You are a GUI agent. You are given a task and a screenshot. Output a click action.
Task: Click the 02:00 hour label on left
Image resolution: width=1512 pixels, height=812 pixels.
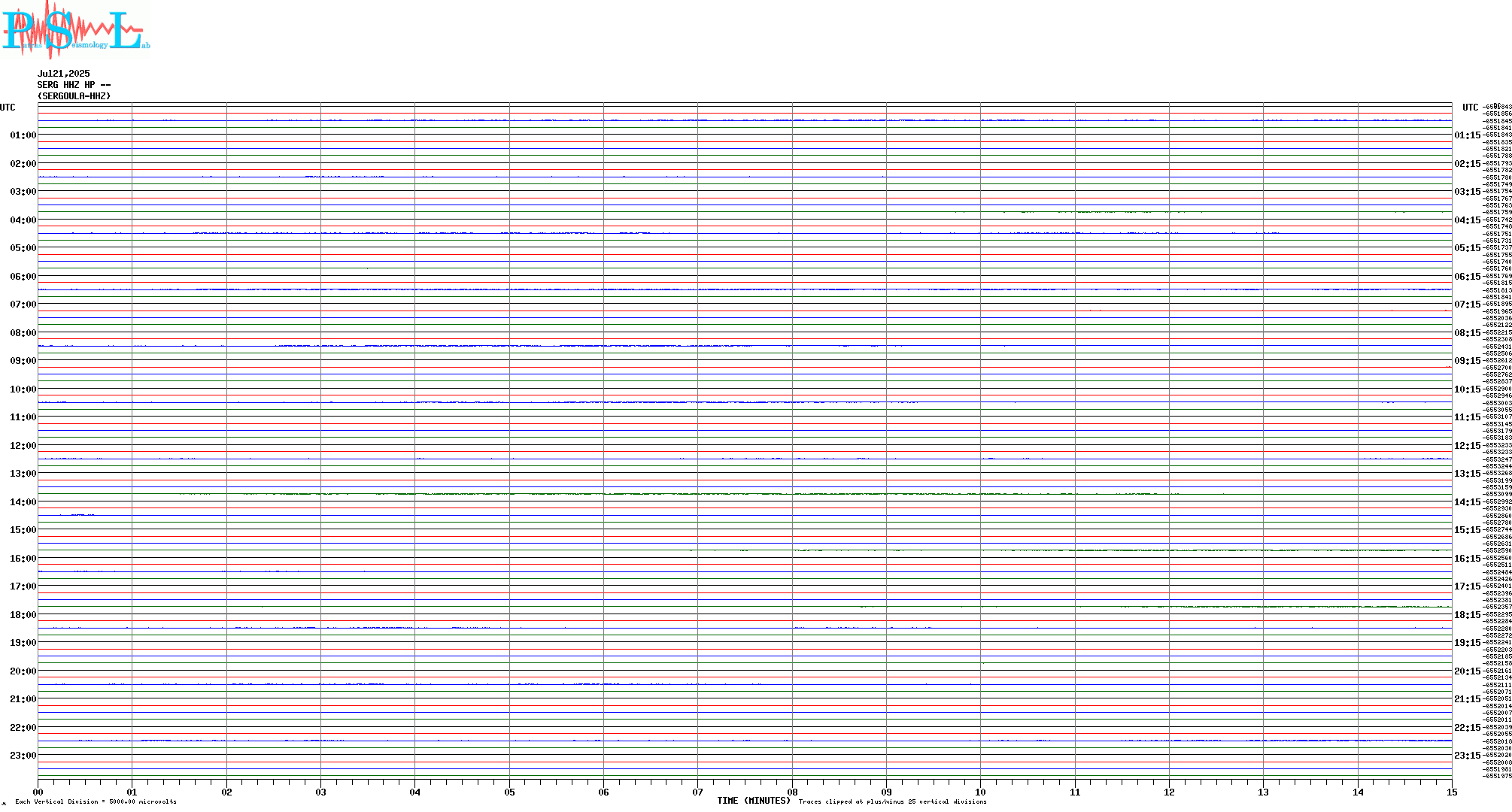coord(23,164)
